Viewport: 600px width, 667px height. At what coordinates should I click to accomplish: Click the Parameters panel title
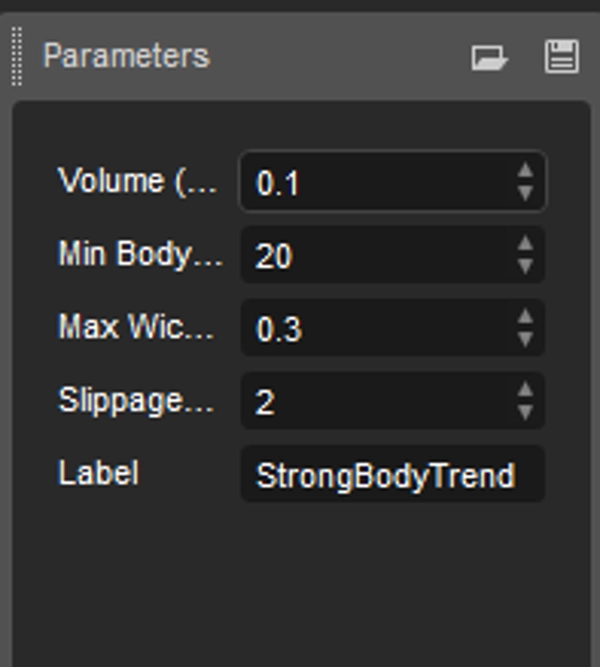(x=126, y=55)
